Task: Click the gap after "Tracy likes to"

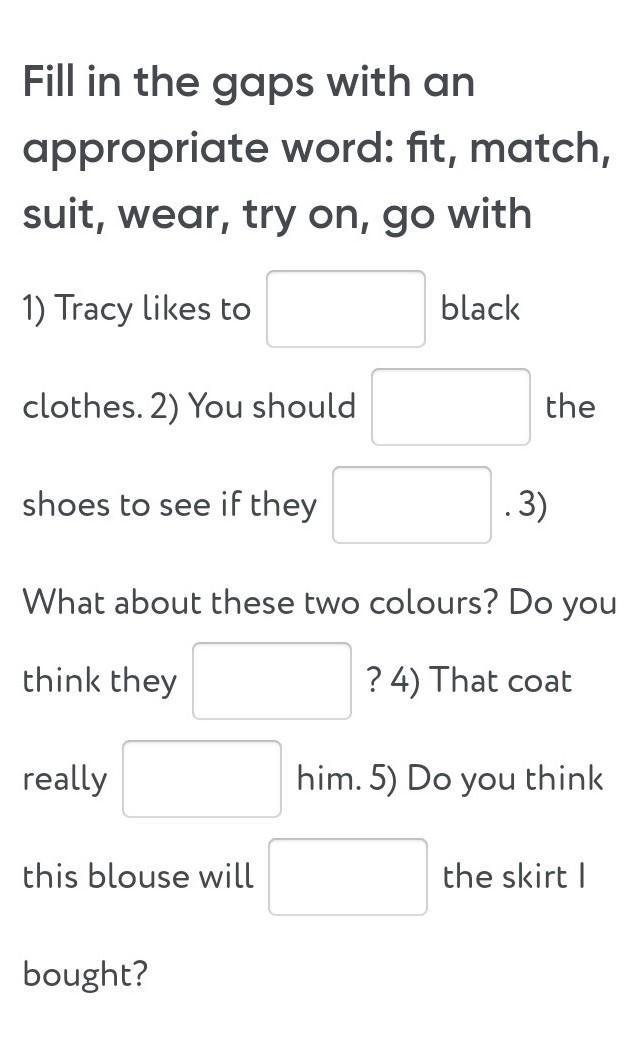Action: [x=345, y=309]
